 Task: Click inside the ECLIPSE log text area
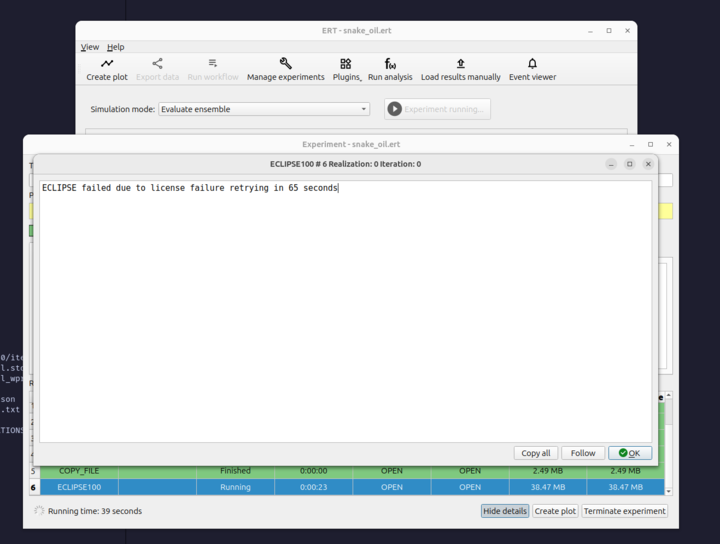(345, 311)
